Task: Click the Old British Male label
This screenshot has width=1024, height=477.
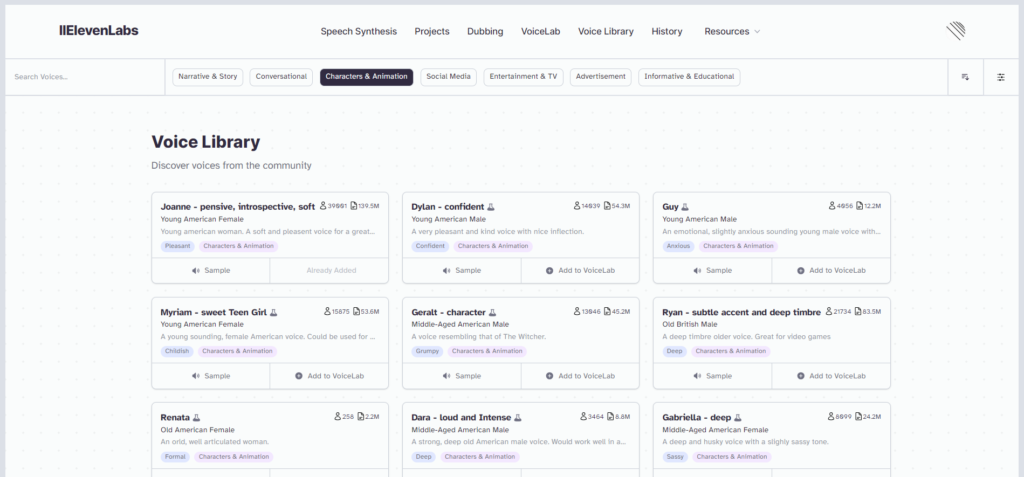Action: pyautogui.click(x=690, y=324)
